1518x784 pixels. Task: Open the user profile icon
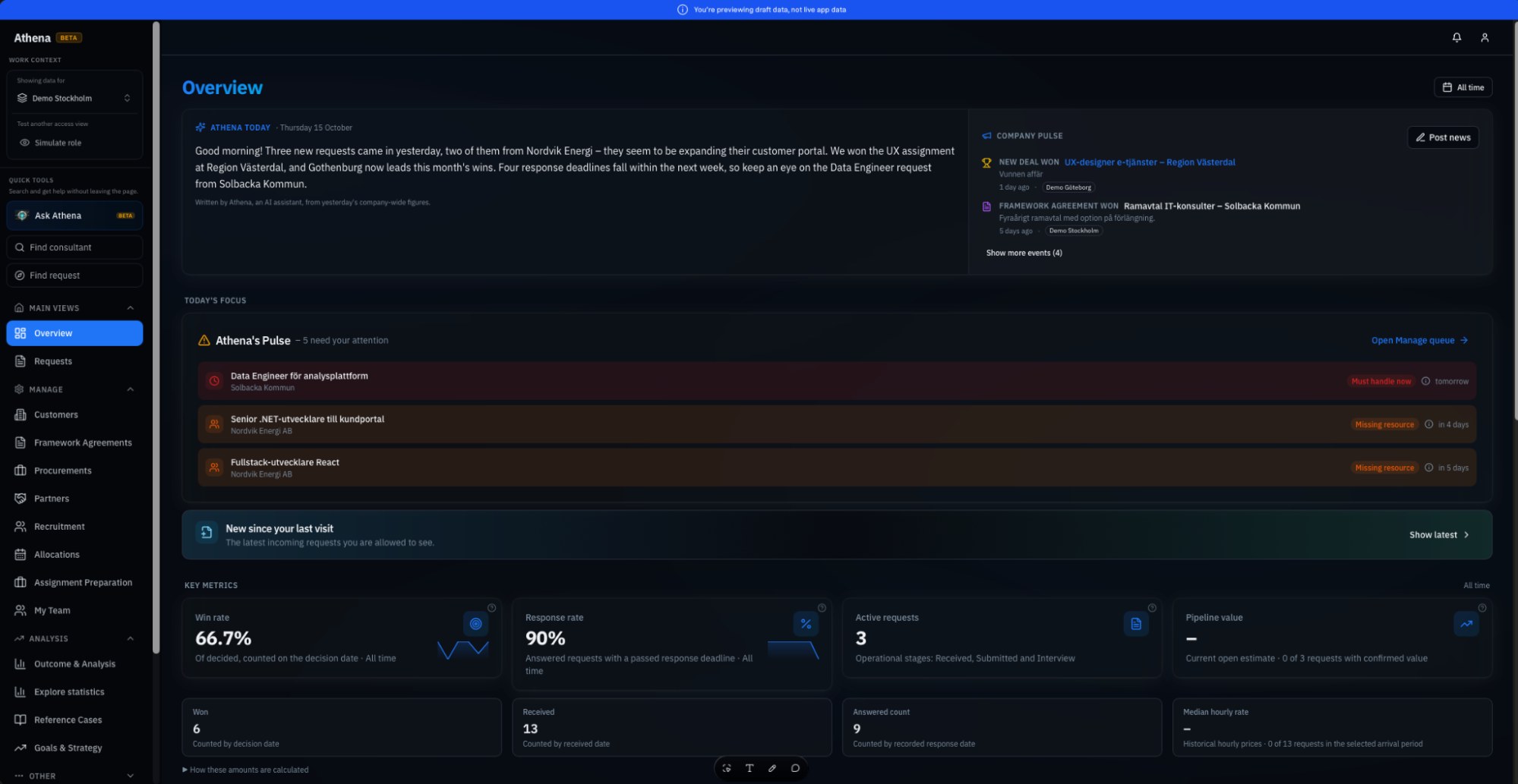tap(1485, 37)
